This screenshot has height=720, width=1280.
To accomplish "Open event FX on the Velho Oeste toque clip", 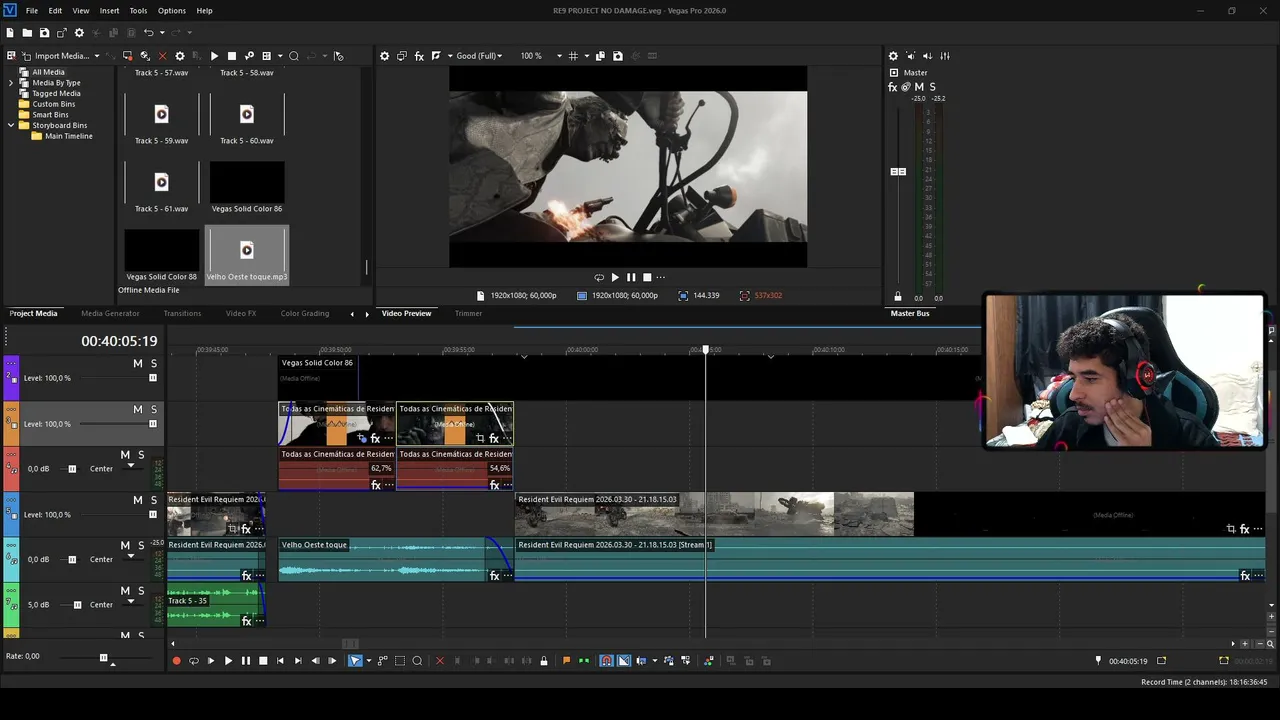I will 494,576.
